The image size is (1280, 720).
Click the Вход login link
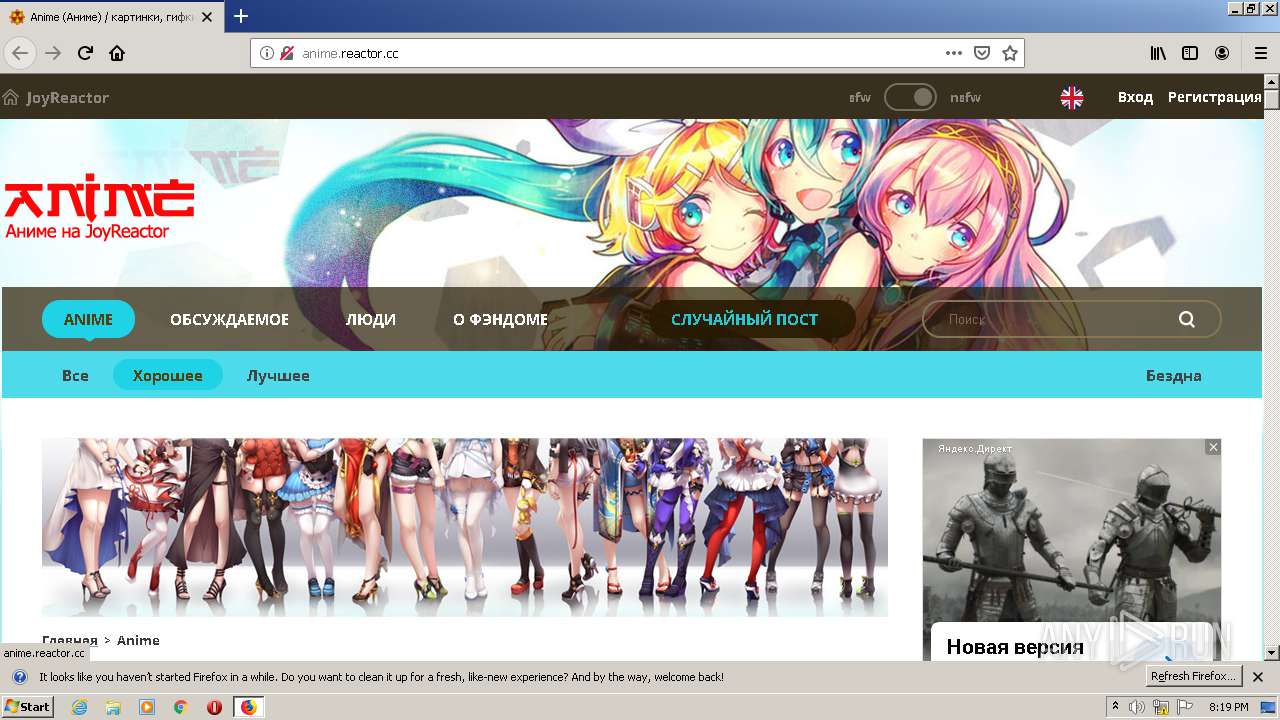point(1135,97)
